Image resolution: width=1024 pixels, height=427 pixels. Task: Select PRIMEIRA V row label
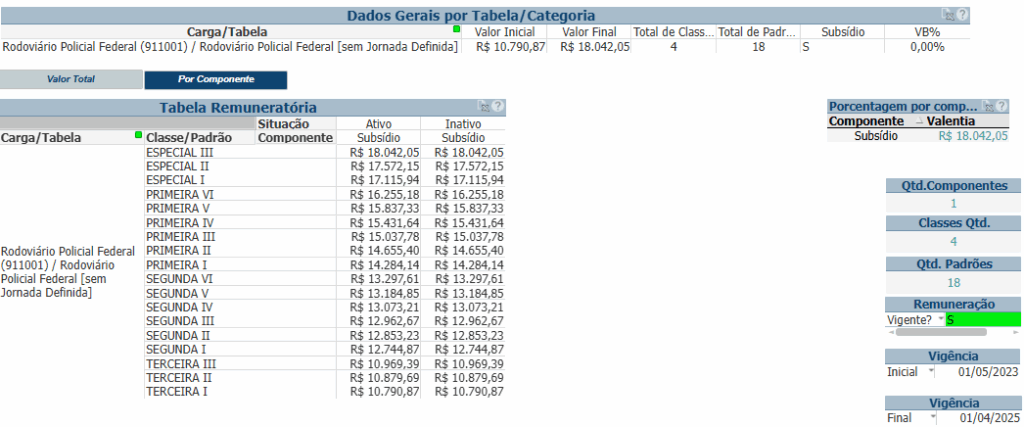pos(178,208)
